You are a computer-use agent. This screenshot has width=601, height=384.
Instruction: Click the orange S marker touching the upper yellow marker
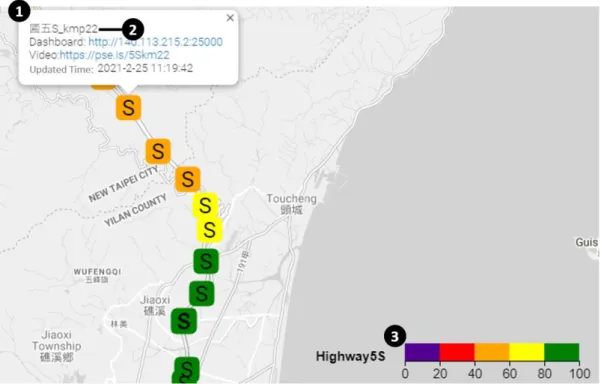[188, 179]
